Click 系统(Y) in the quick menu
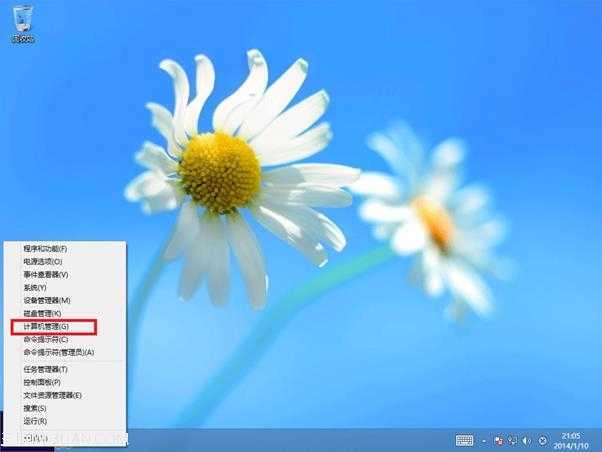 (x=35, y=287)
